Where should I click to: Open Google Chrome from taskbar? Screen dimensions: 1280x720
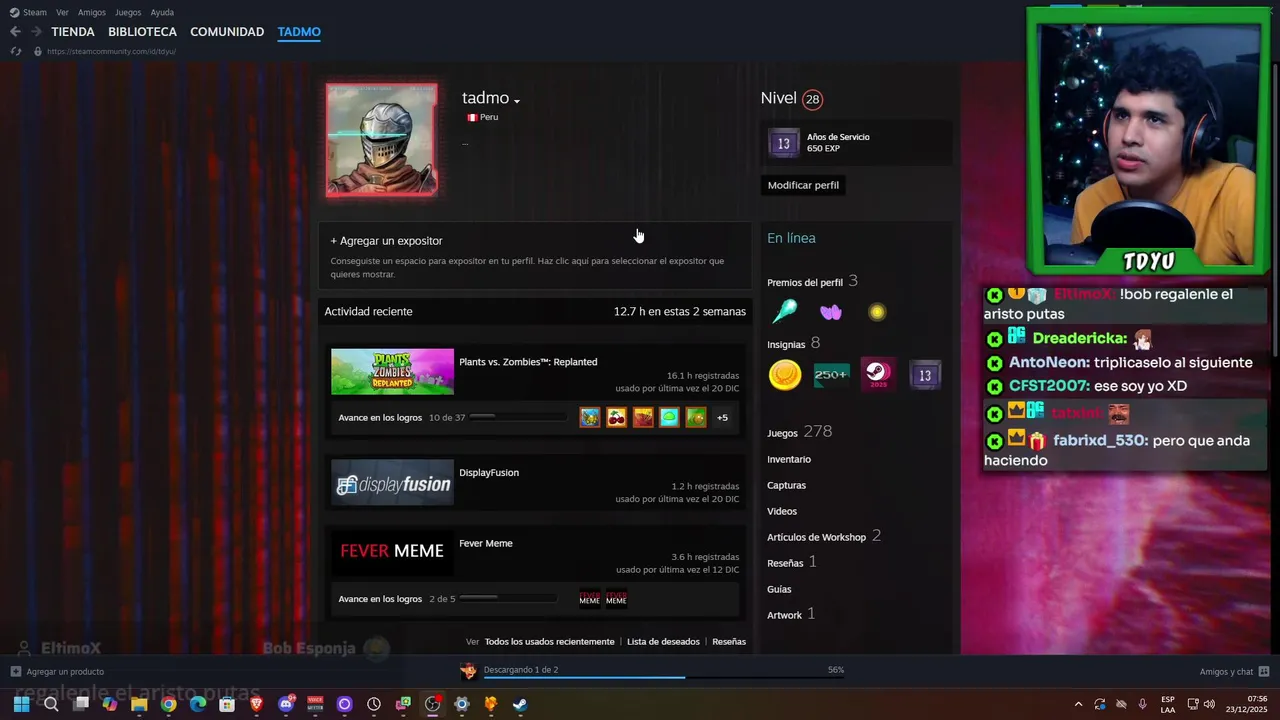pyautogui.click(x=168, y=704)
